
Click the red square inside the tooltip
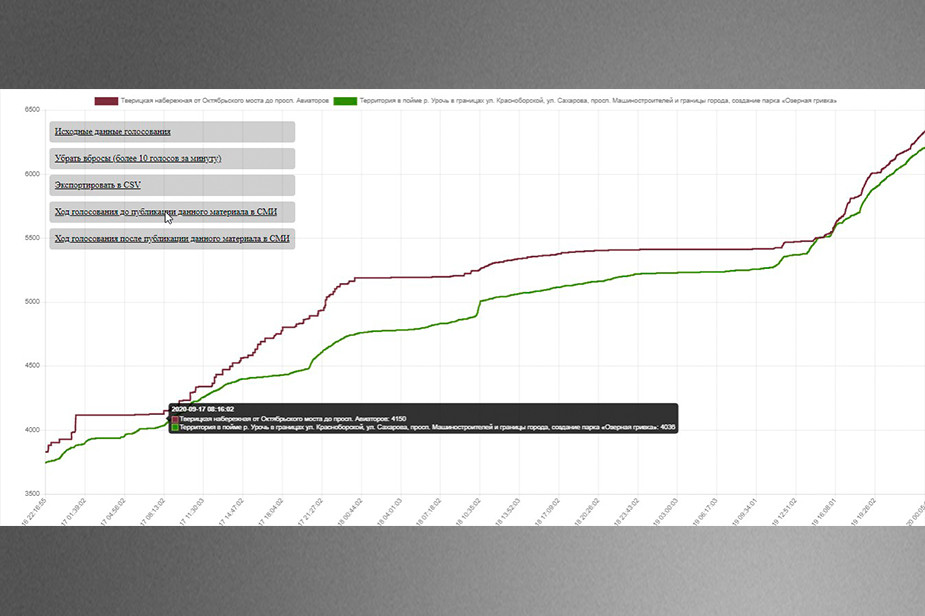coord(176,418)
